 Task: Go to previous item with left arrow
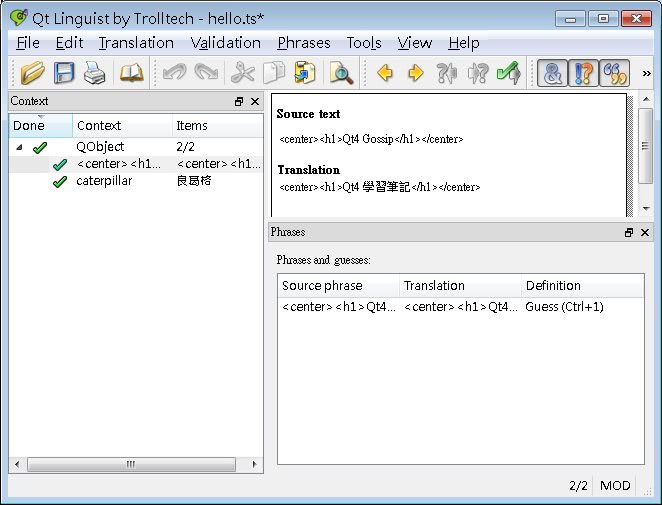pyautogui.click(x=385, y=73)
